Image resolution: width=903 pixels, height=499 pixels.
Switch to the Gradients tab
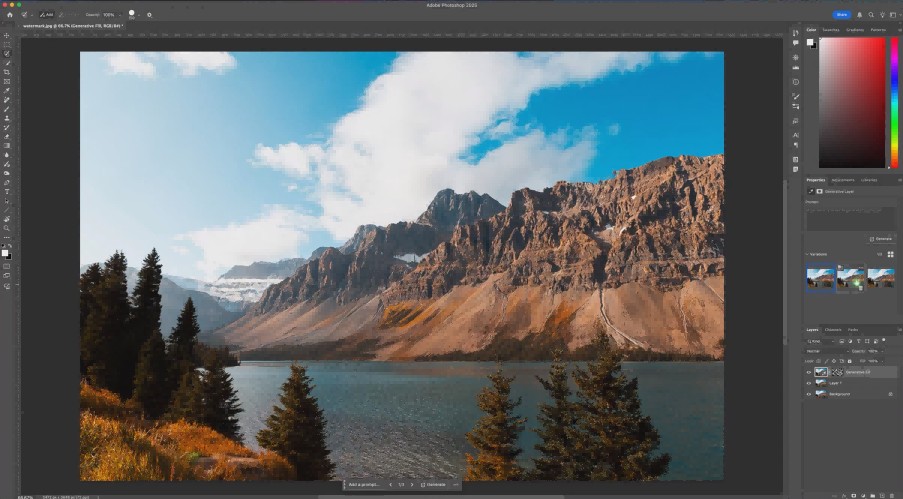point(855,30)
